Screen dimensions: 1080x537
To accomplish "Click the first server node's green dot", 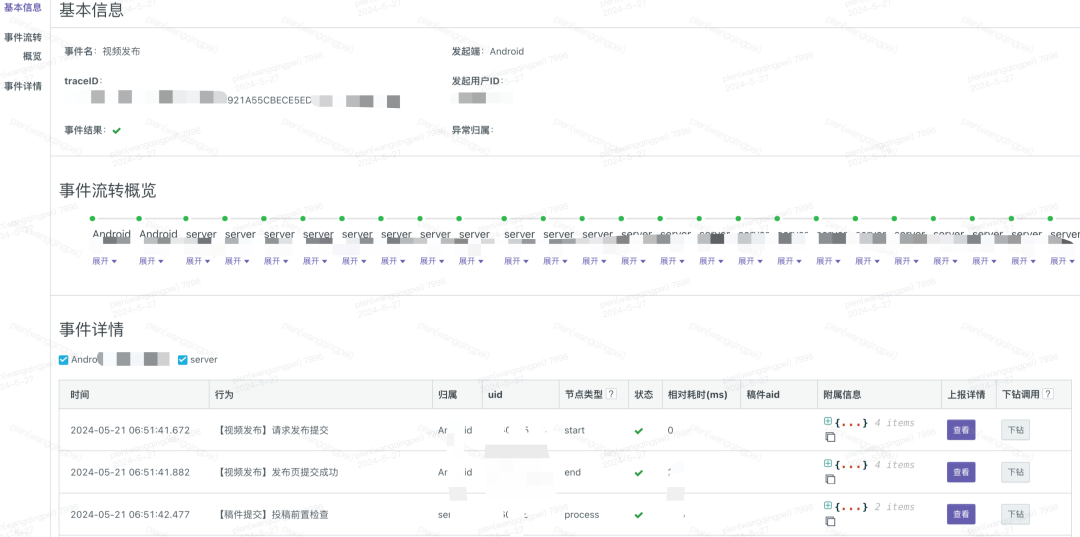I will click(185, 218).
